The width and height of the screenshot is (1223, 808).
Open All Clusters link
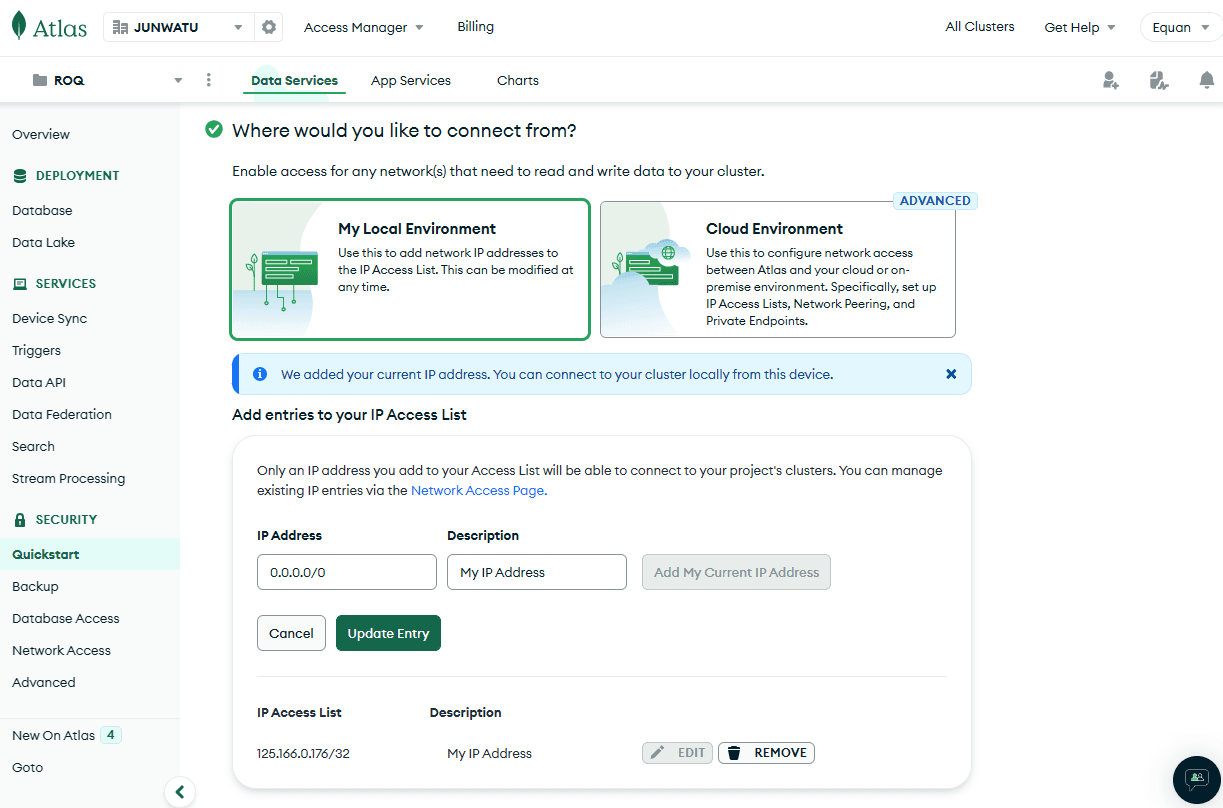click(x=980, y=27)
